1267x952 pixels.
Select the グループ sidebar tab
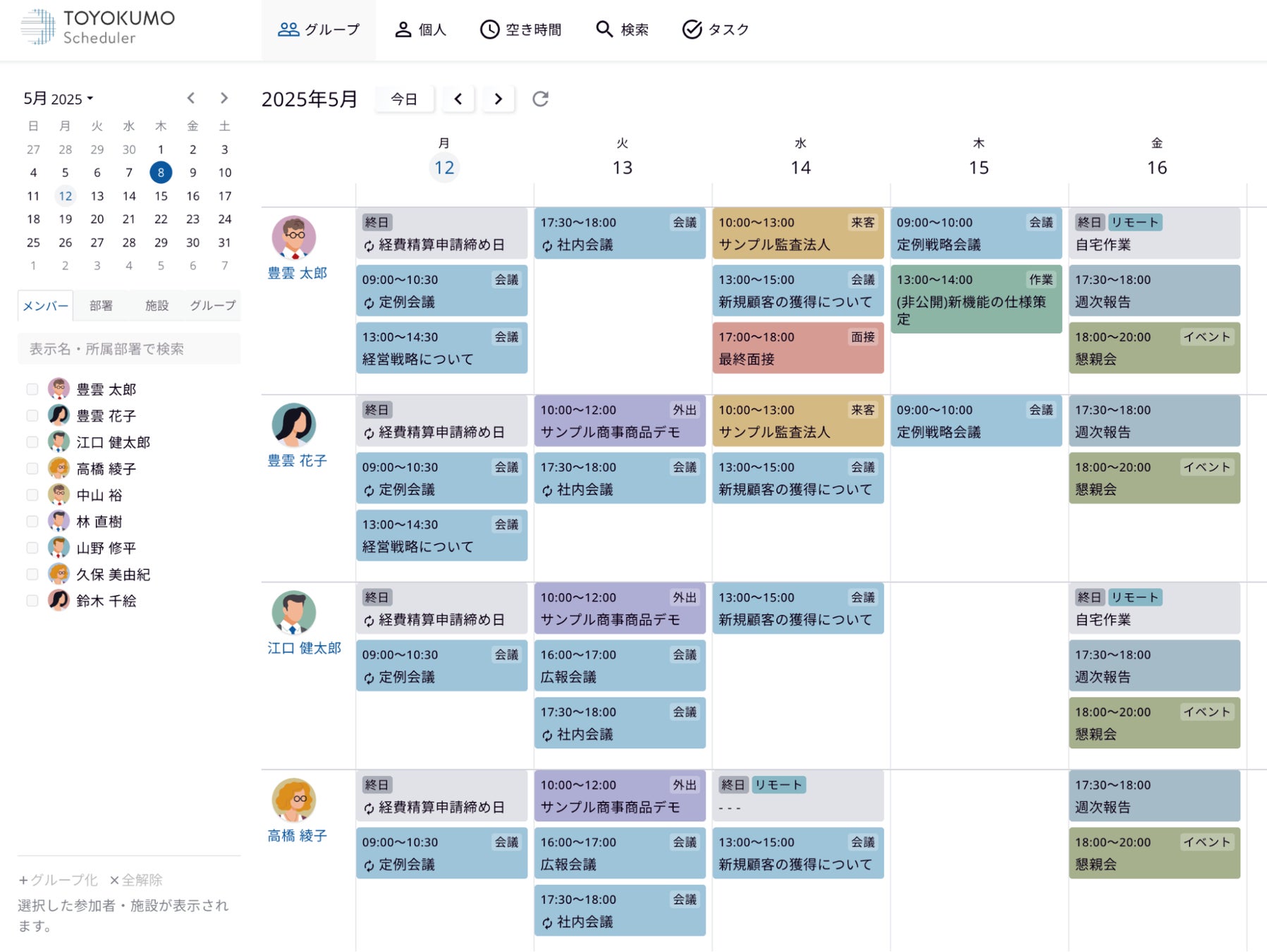(x=212, y=305)
